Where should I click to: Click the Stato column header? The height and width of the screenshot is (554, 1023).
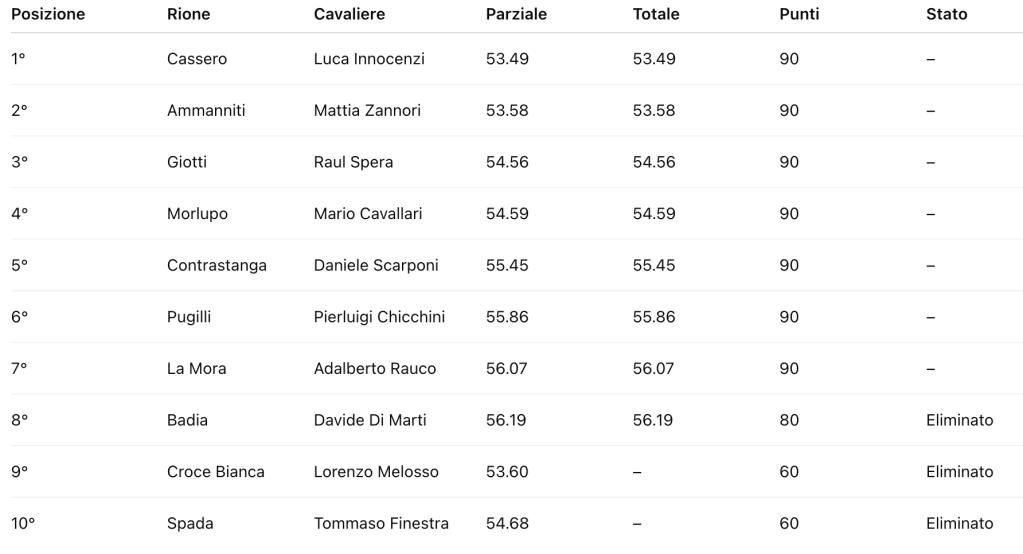(x=947, y=15)
